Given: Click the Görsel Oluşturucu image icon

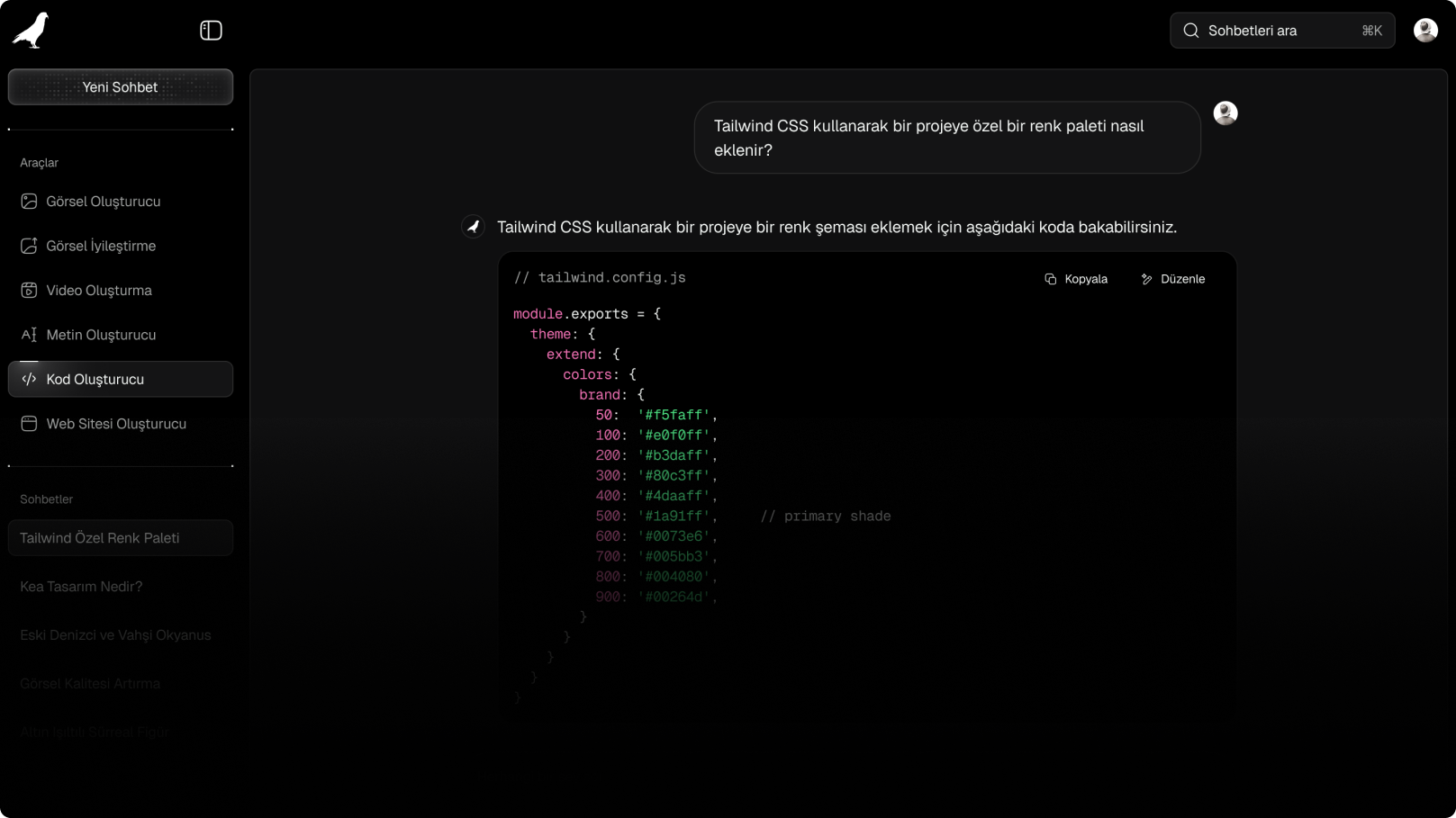Looking at the screenshot, I should tap(29, 202).
